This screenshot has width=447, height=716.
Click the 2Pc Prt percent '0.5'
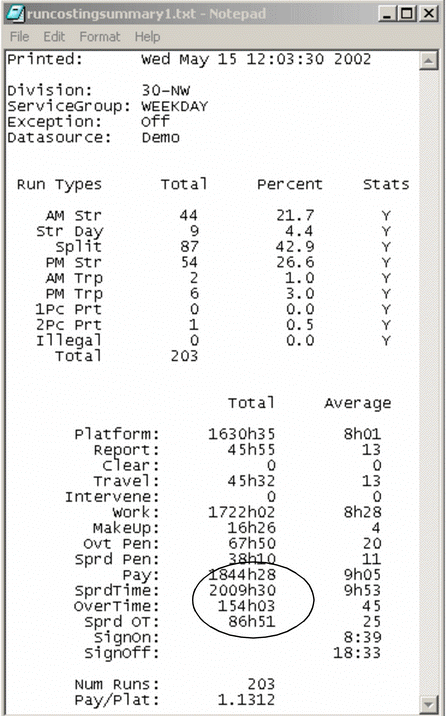tap(300, 325)
